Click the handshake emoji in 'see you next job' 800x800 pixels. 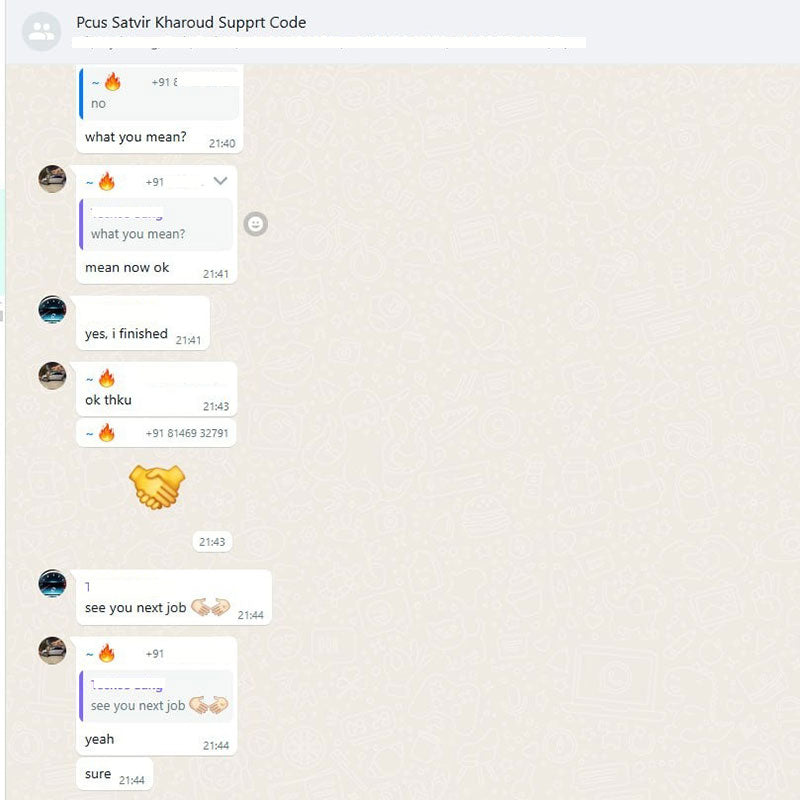(210, 607)
